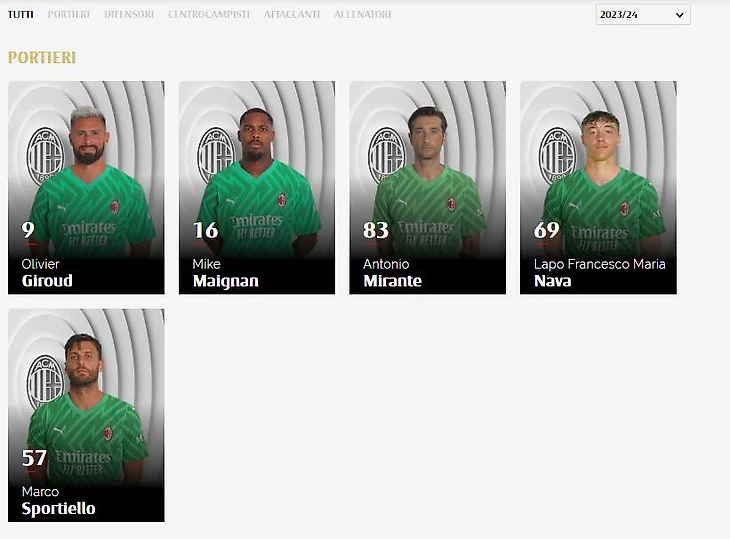
Task: Click the AC Milan crest on number 9 card
Action: click(x=45, y=156)
